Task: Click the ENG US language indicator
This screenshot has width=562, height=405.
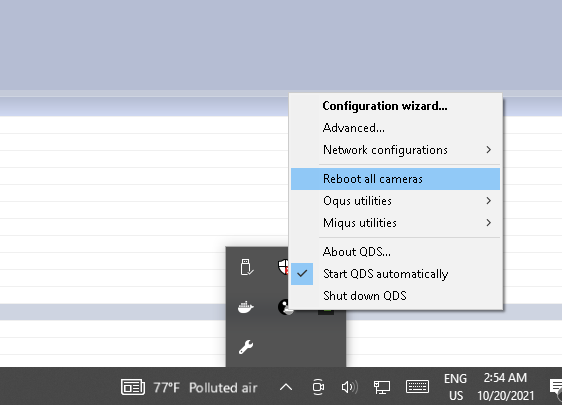Action: (456, 387)
